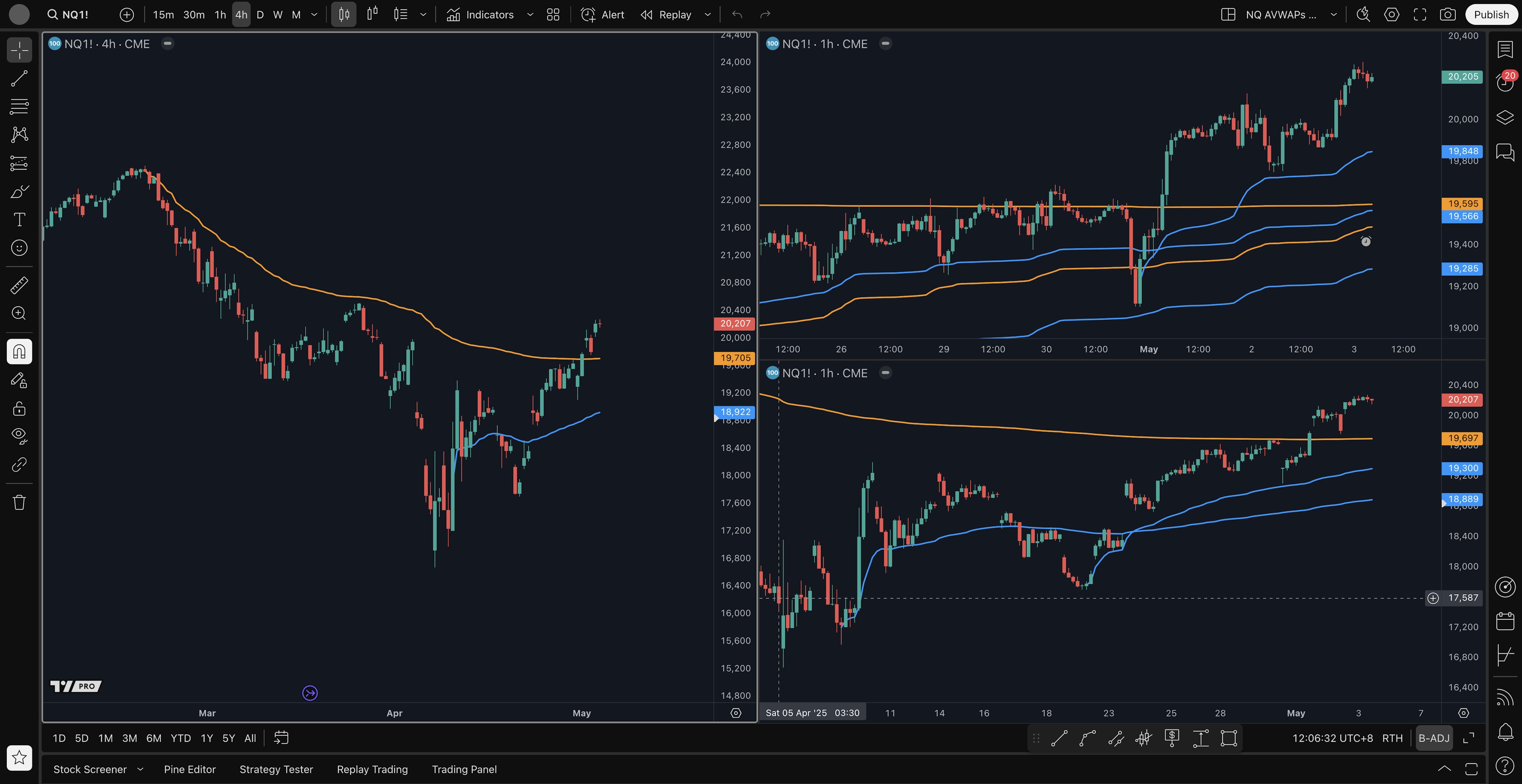Open the Alerts panel bell icon
1522x784 pixels.
[x=1505, y=732]
